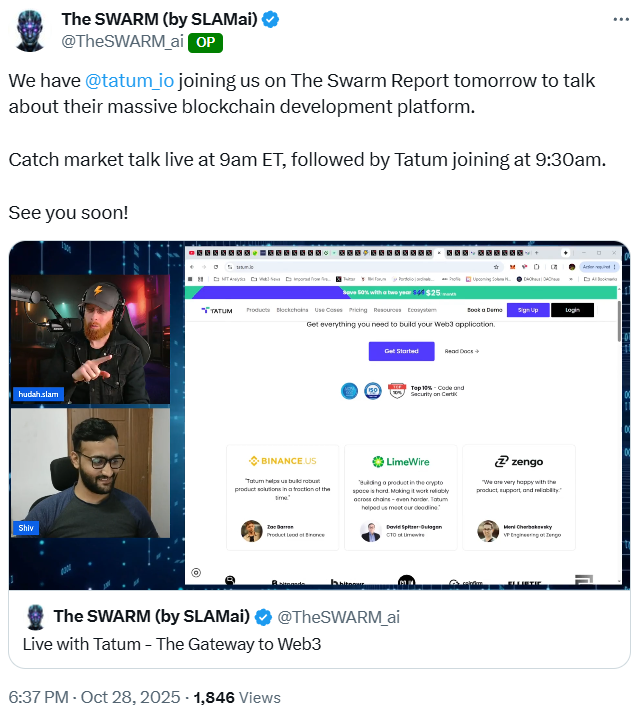Screen dimensions: 643x712
Task: Click the zengo logo icon
Action: (501, 462)
